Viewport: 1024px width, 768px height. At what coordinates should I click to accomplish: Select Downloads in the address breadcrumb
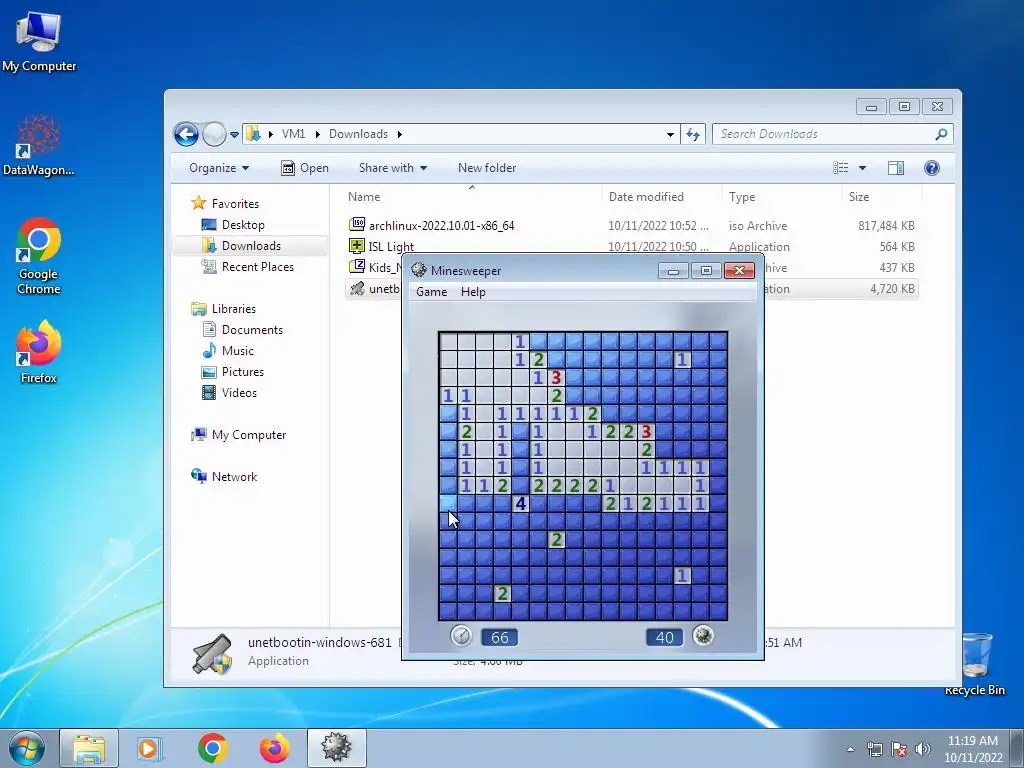coord(359,134)
